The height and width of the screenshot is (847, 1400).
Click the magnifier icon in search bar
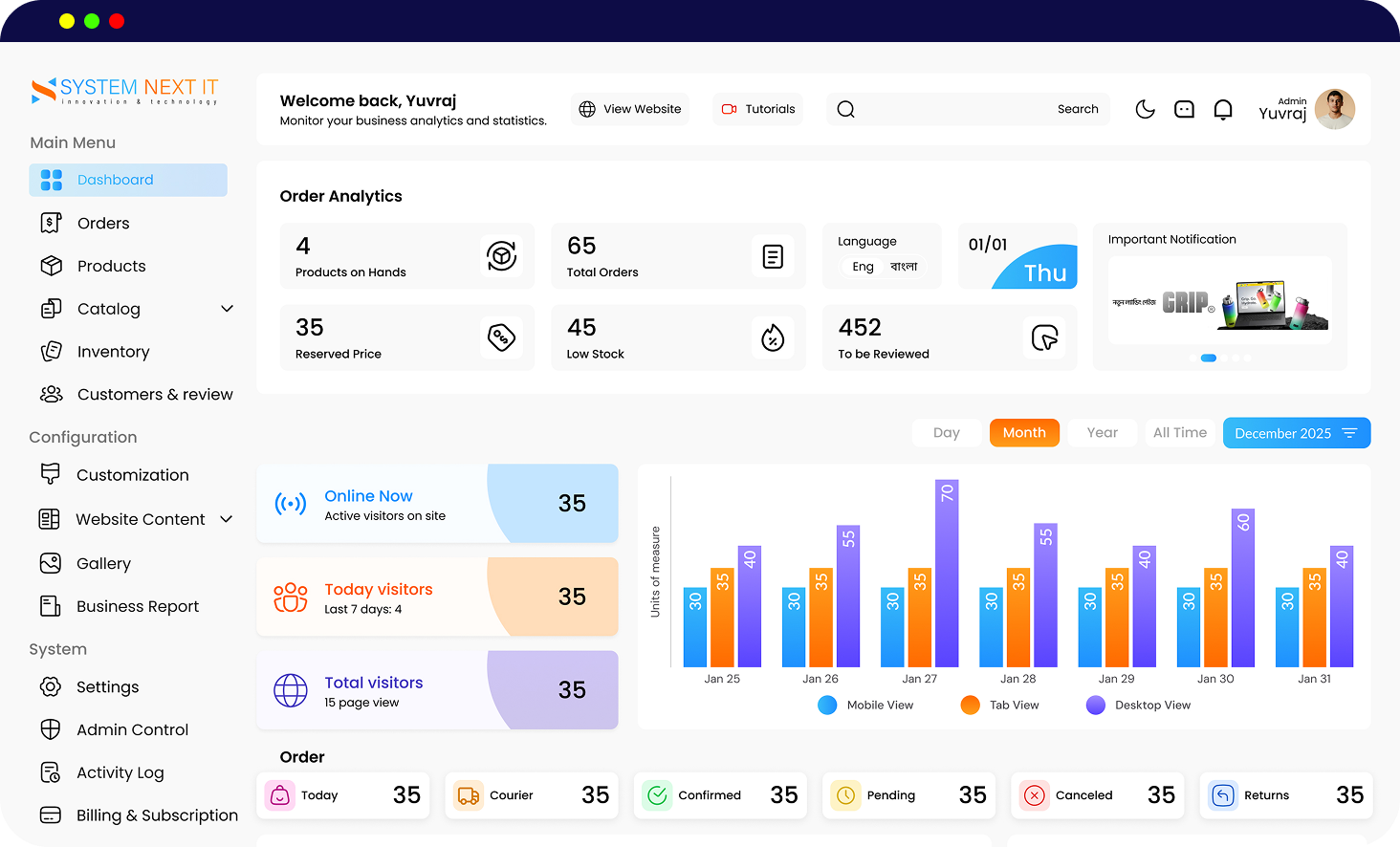click(846, 109)
